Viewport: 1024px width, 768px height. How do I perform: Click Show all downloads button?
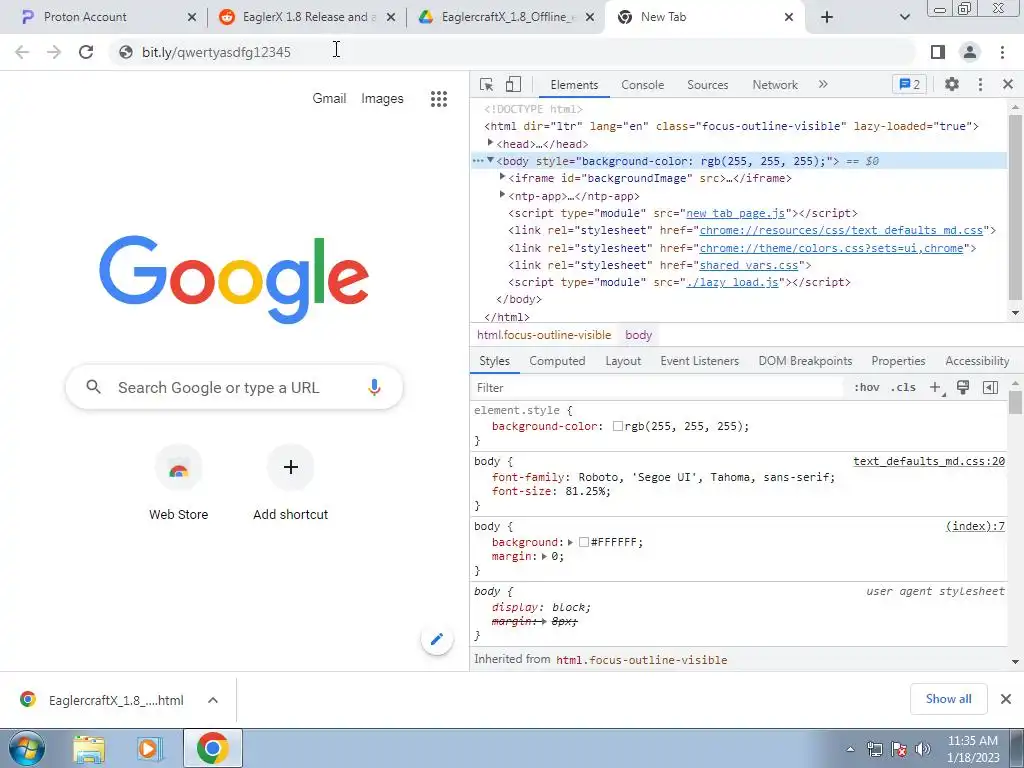pyautogui.click(x=948, y=699)
